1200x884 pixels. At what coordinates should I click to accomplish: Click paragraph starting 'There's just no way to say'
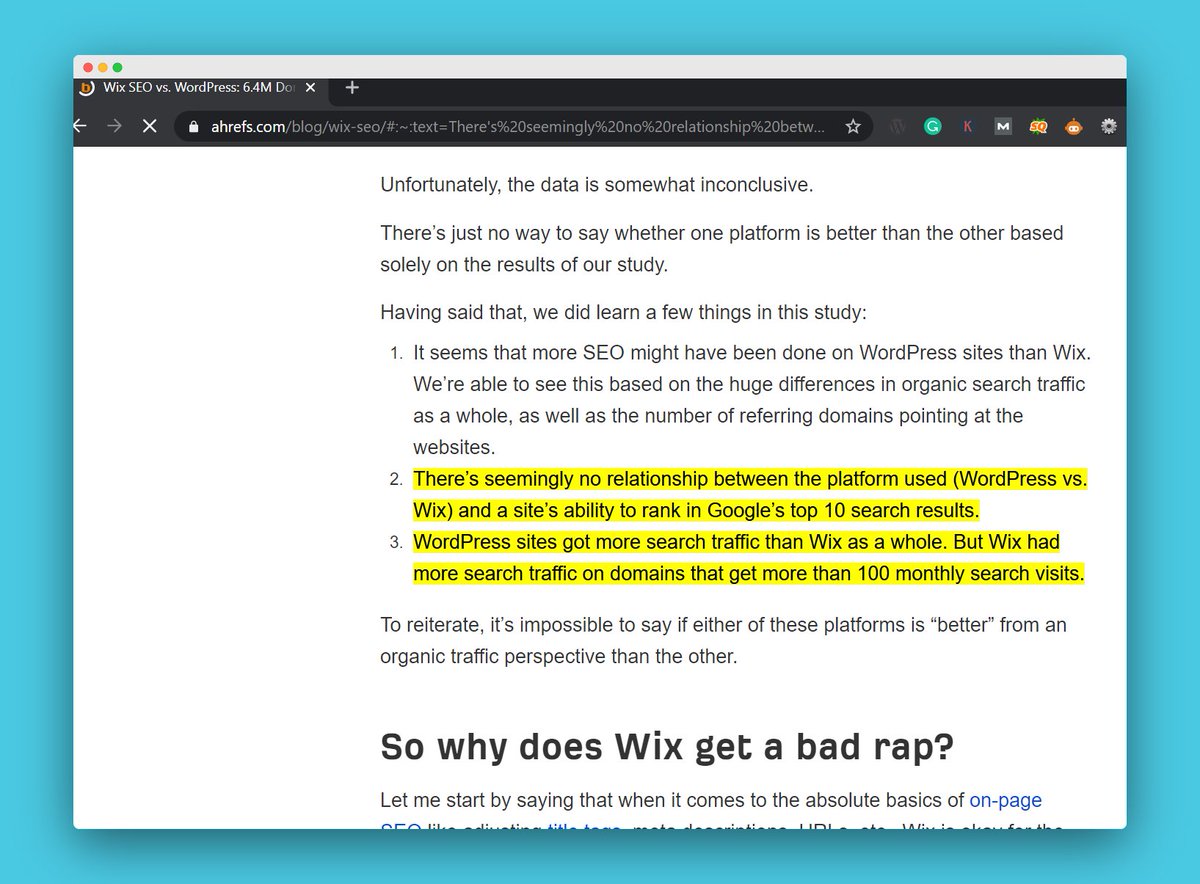722,248
